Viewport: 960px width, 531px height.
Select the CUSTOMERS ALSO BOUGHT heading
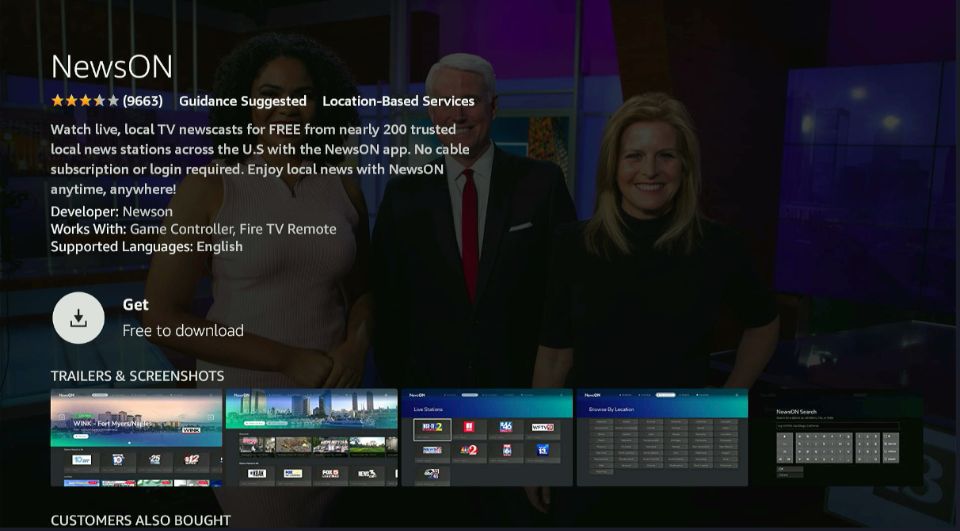click(141, 521)
